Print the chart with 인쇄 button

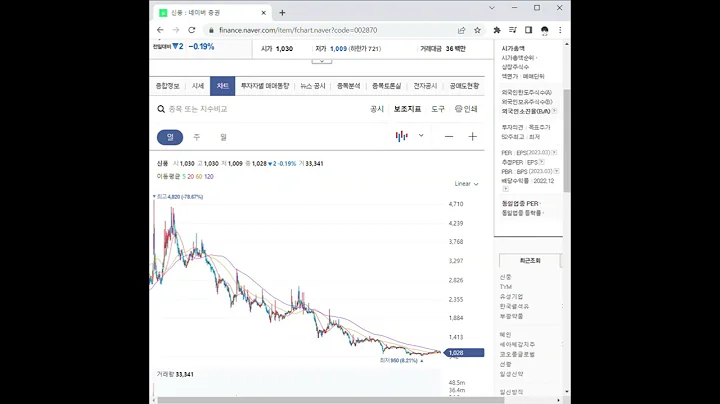[x=466, y=109]
